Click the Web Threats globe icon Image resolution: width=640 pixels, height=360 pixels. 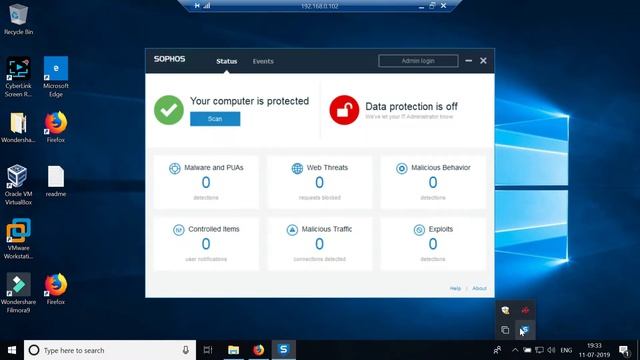(297, 168)
